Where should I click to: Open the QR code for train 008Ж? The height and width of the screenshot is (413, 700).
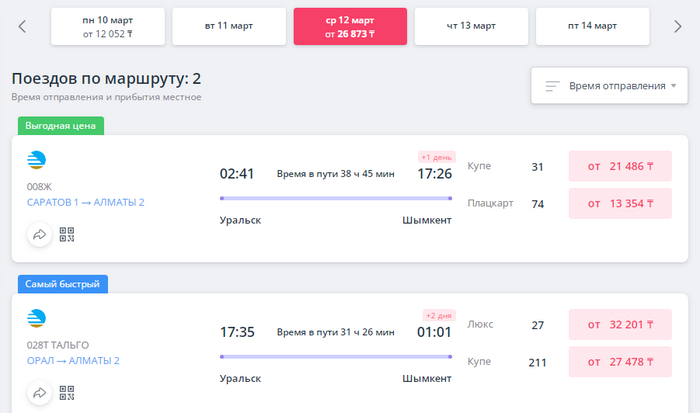click(x=67, y=235)
